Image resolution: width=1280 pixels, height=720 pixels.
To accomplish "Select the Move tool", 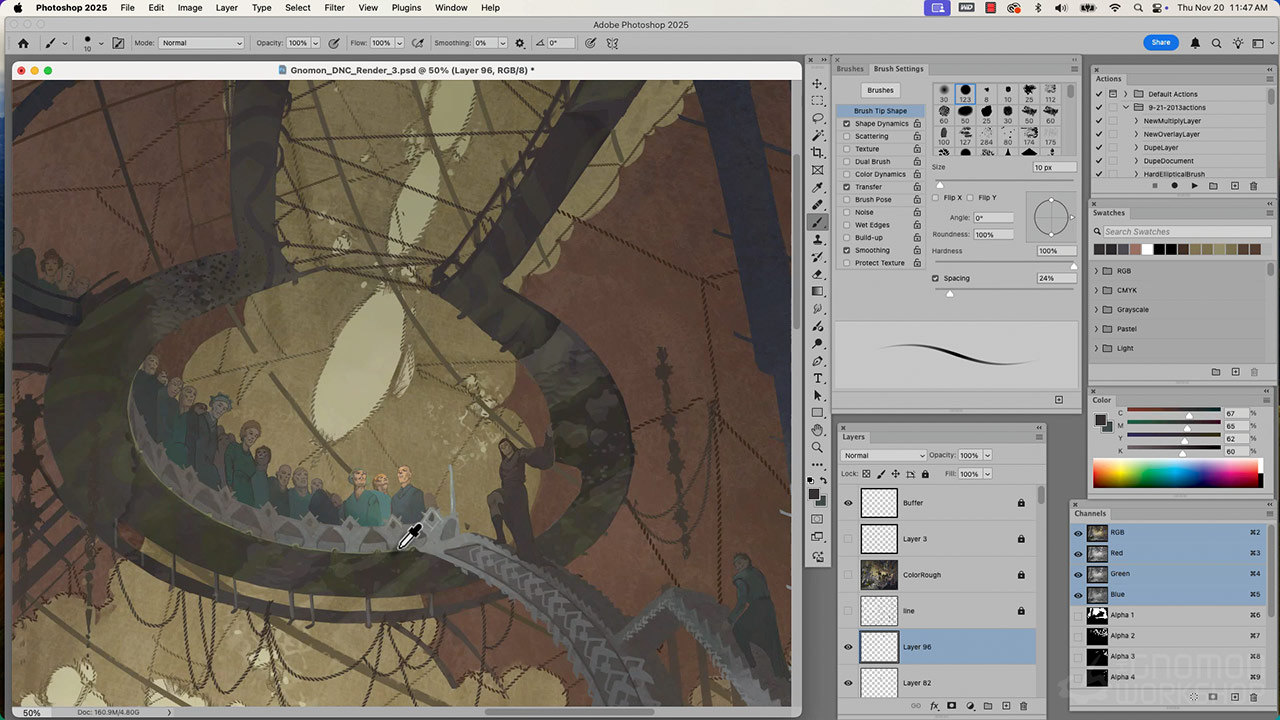I will [x=818, y=84].
